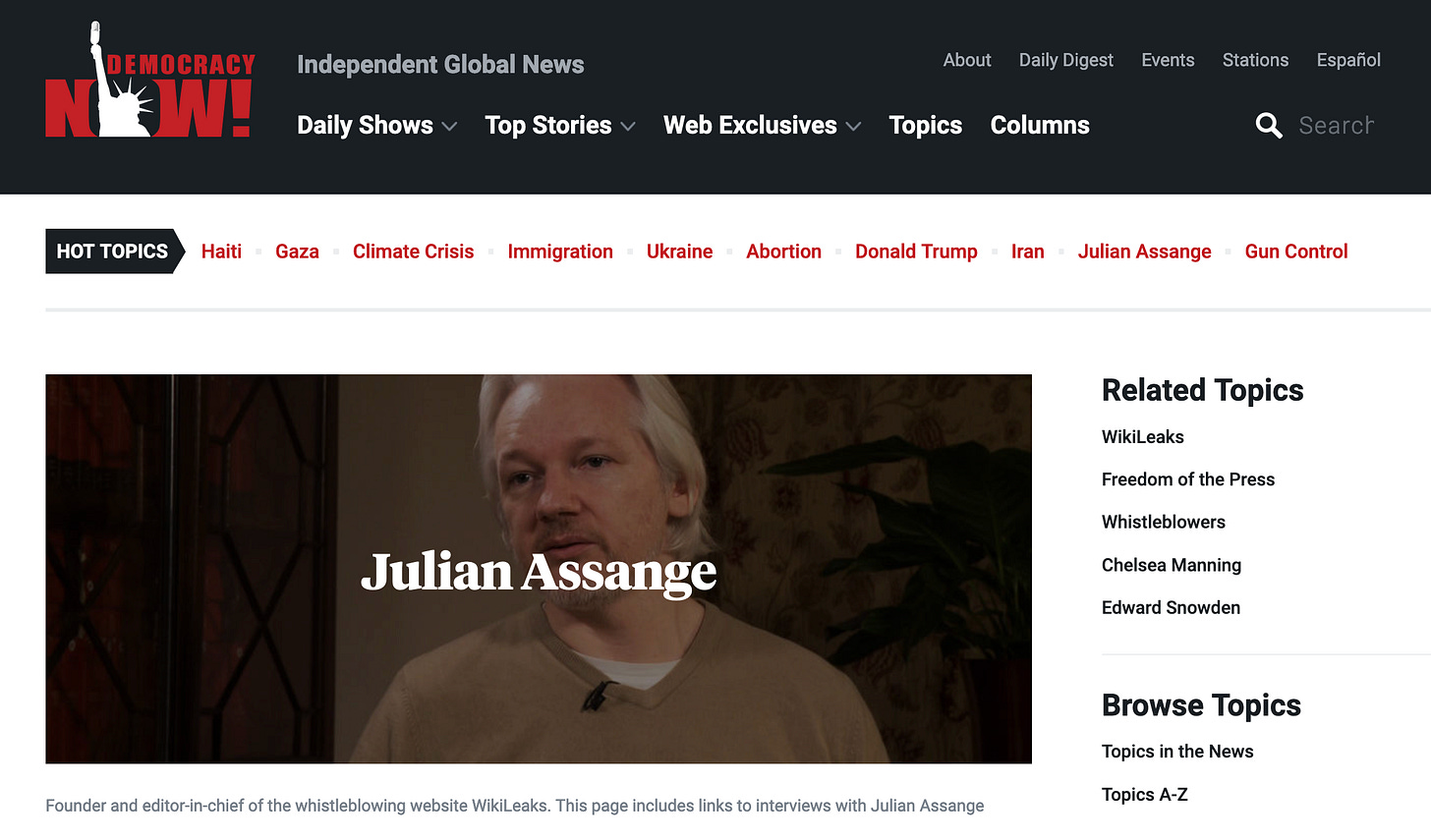Expand the Web Exclusives dropdown arrow

pyautogui.click(x=853, y=127)
